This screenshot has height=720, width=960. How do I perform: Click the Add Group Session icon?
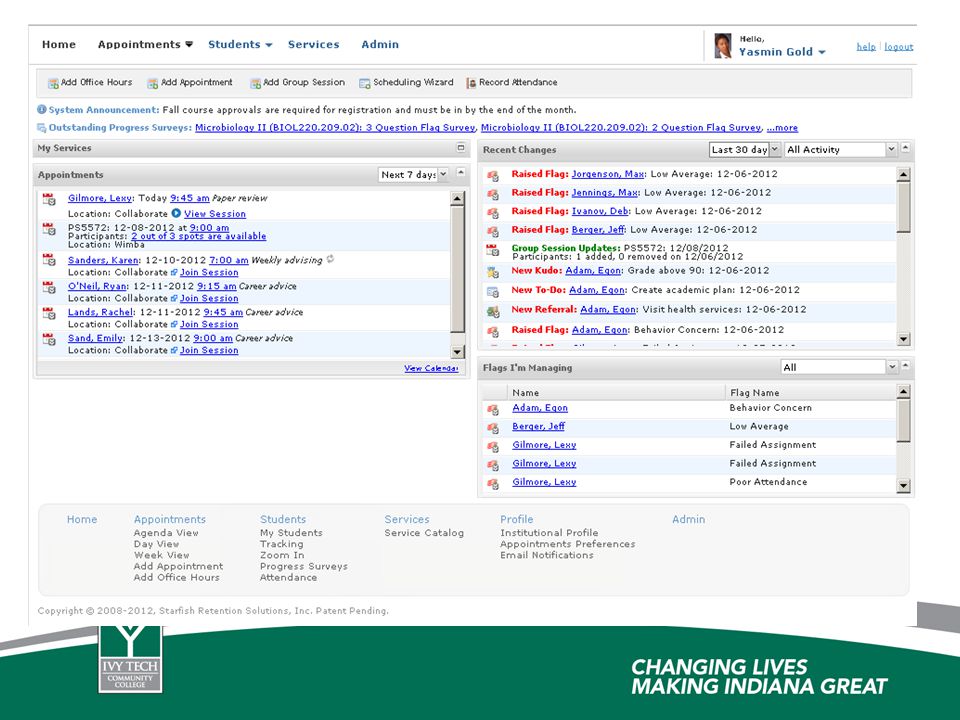click(255, 83)
